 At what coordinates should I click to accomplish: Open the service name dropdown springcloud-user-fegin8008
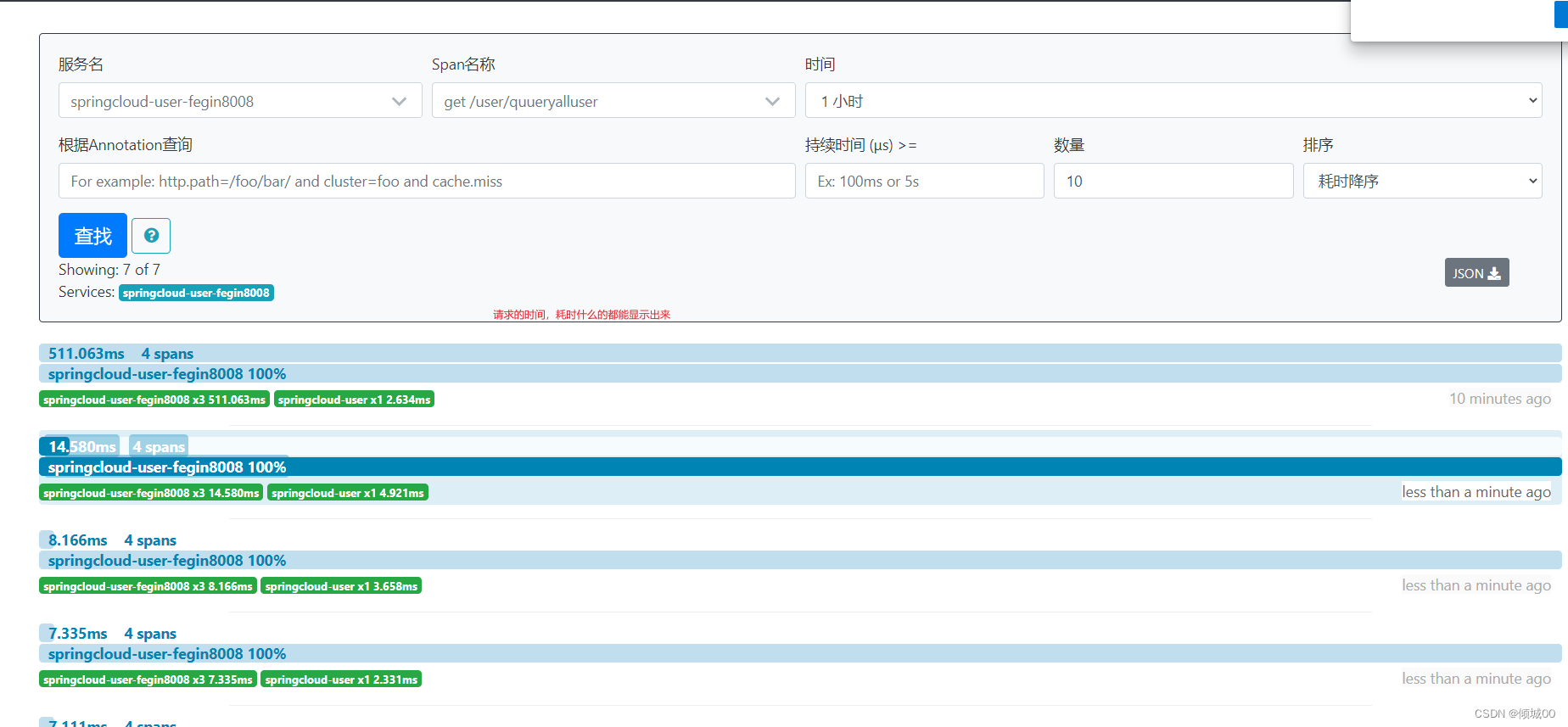[x=240, y=101]
